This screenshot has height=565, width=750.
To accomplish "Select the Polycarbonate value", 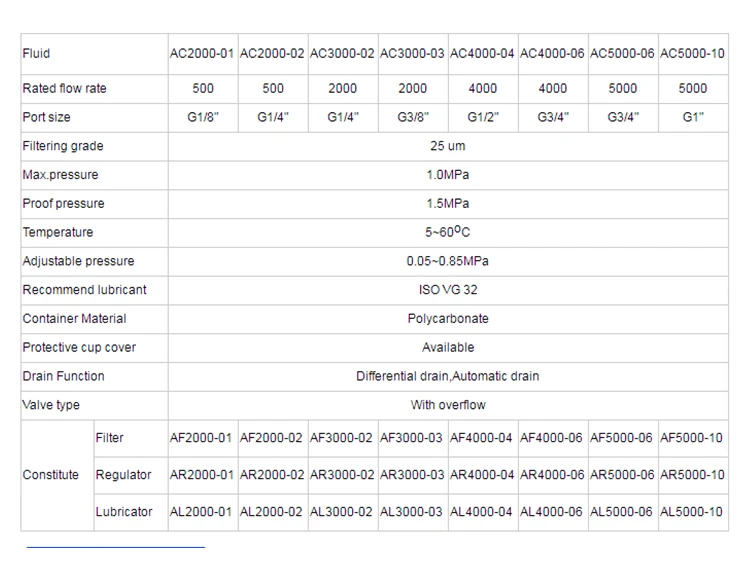I will (x=448, y=318).
